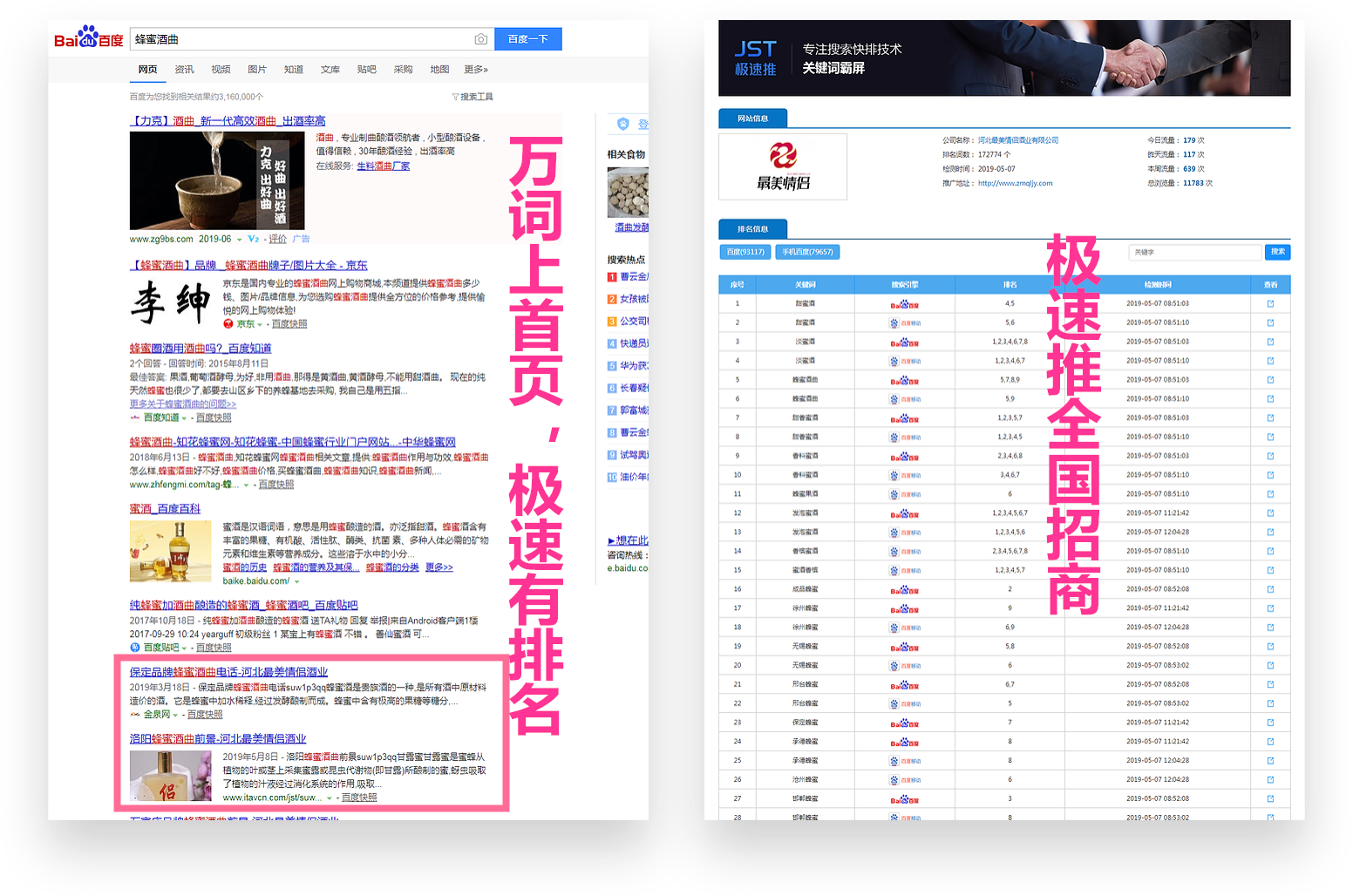The height and width of the screenshot is (896, 1353).
Task: Open the view icon for ranking row 15
Action: pyautogui.click(x=1270, y=570)
